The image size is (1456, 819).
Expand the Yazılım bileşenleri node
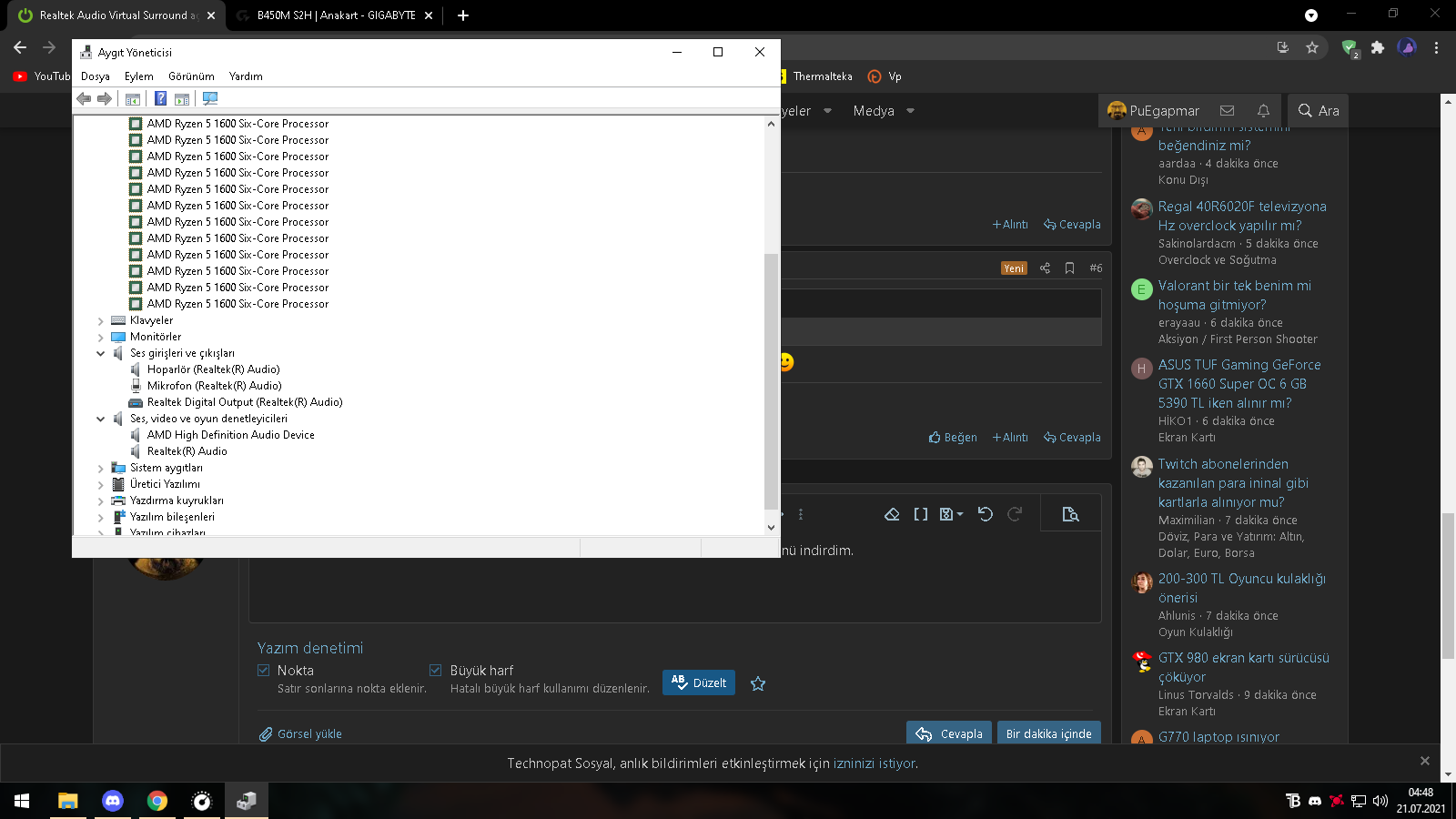tap(101, 518)
